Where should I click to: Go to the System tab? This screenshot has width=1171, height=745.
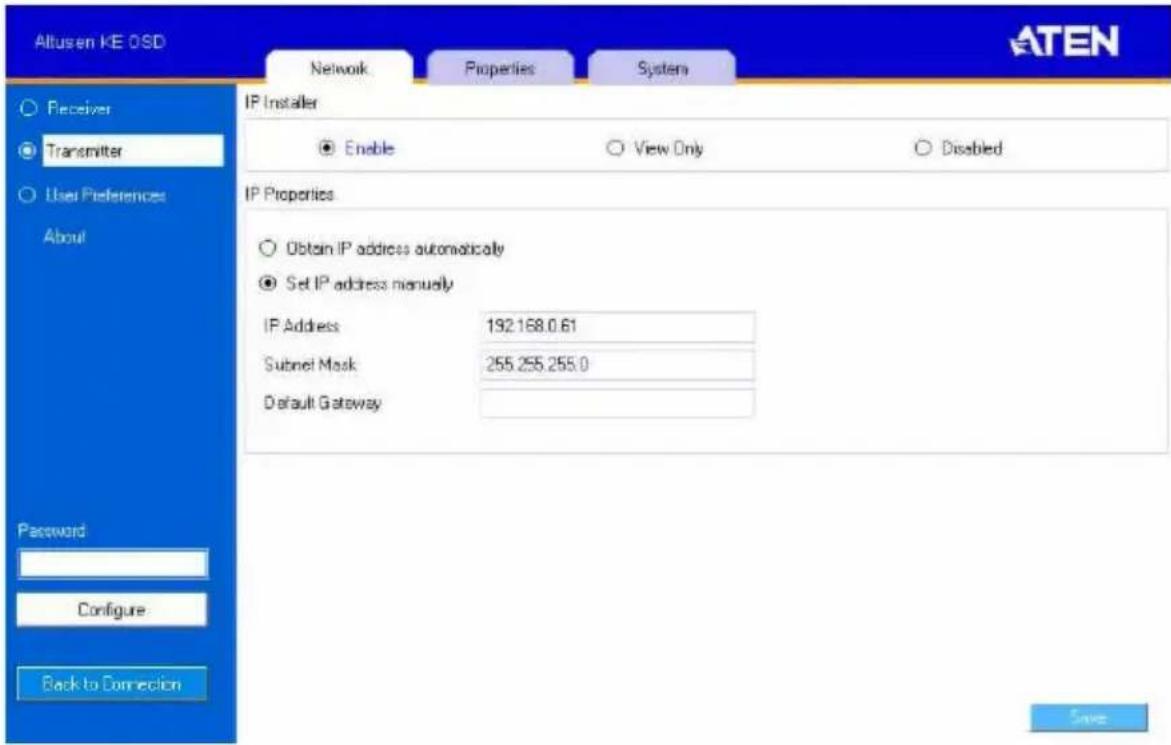click(x=662, y=68)
